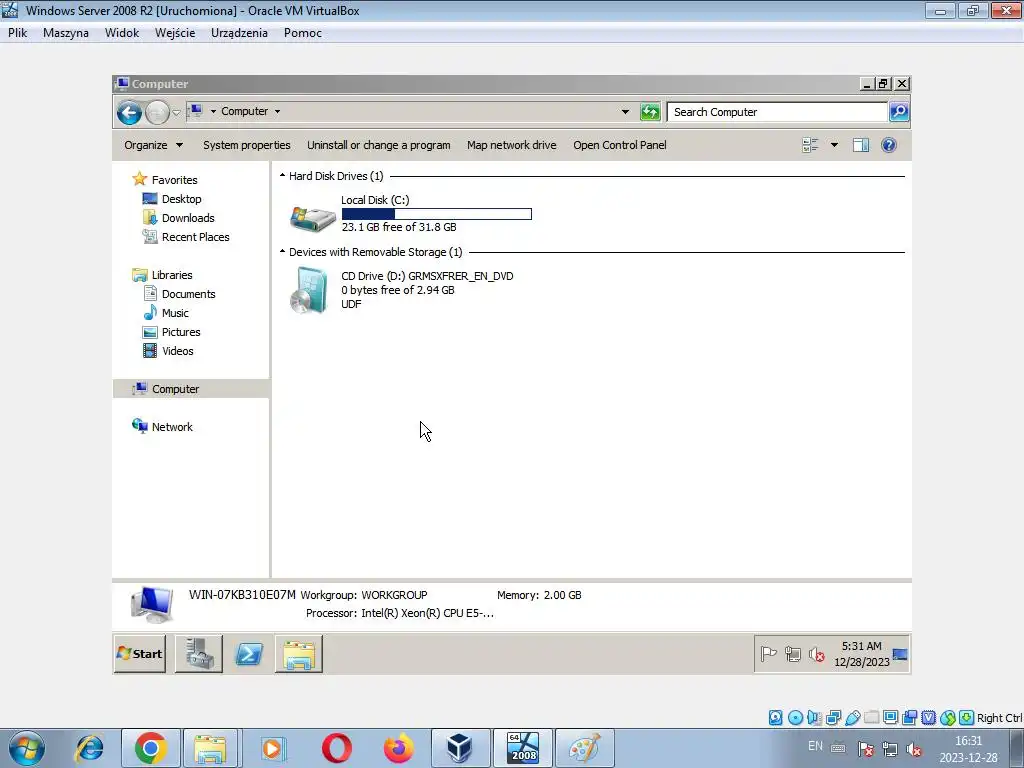The width and height of the screenshot is (1024, 768).
Task: Click Action Center flag in guest tray
Action: [769, 654]
